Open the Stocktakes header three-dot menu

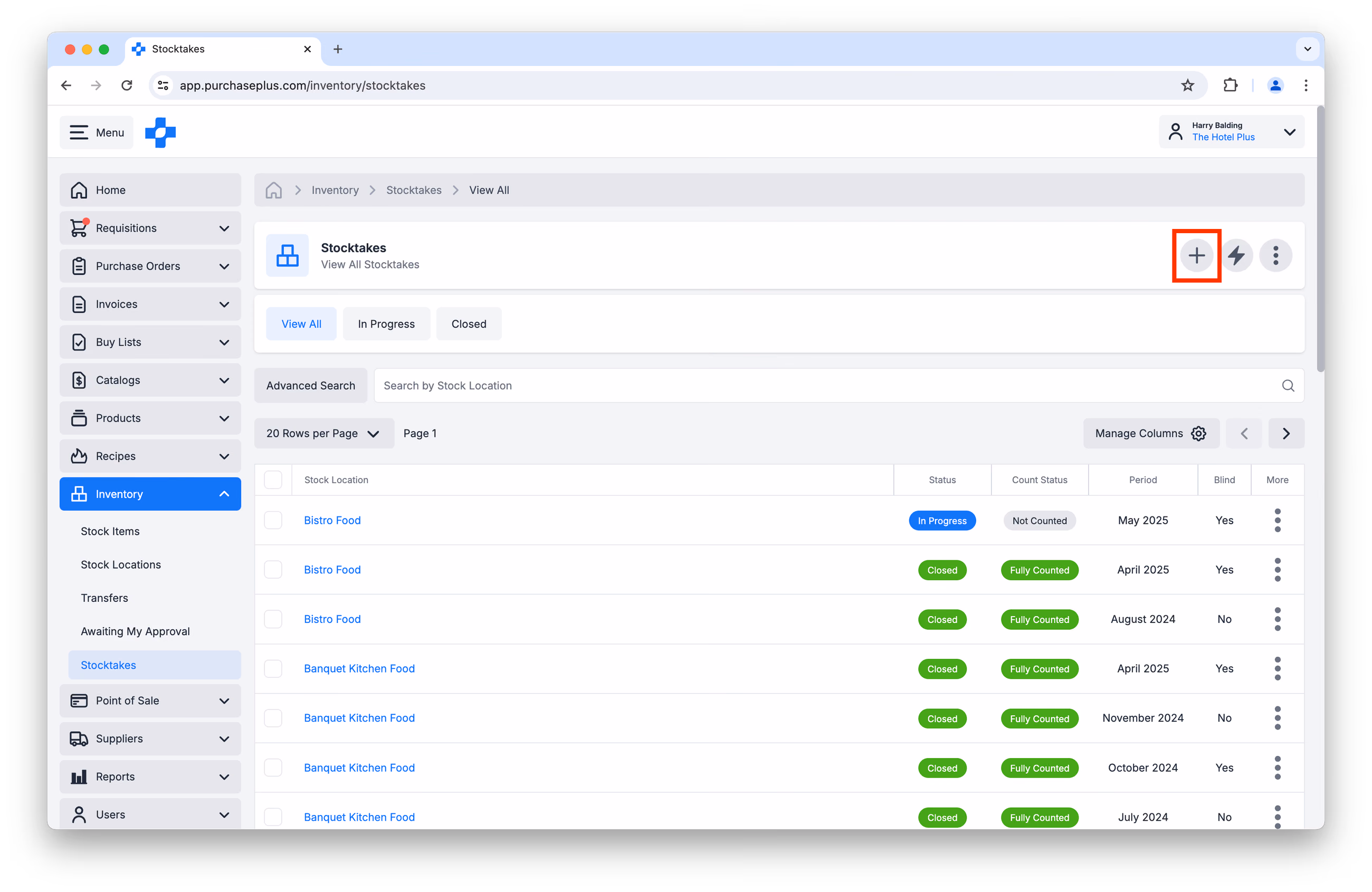(x=1275, y=255)
